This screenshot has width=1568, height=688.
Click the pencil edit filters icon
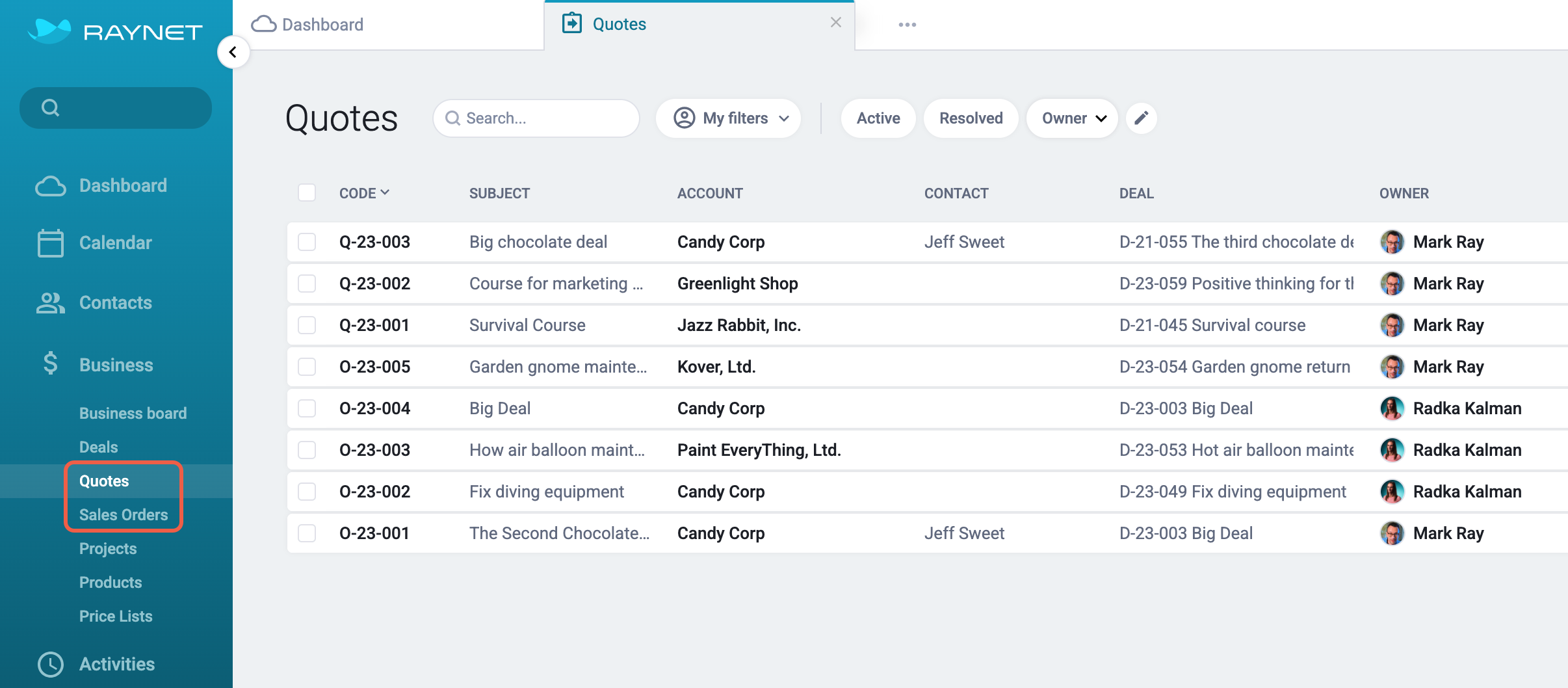tap(1141, 118)
